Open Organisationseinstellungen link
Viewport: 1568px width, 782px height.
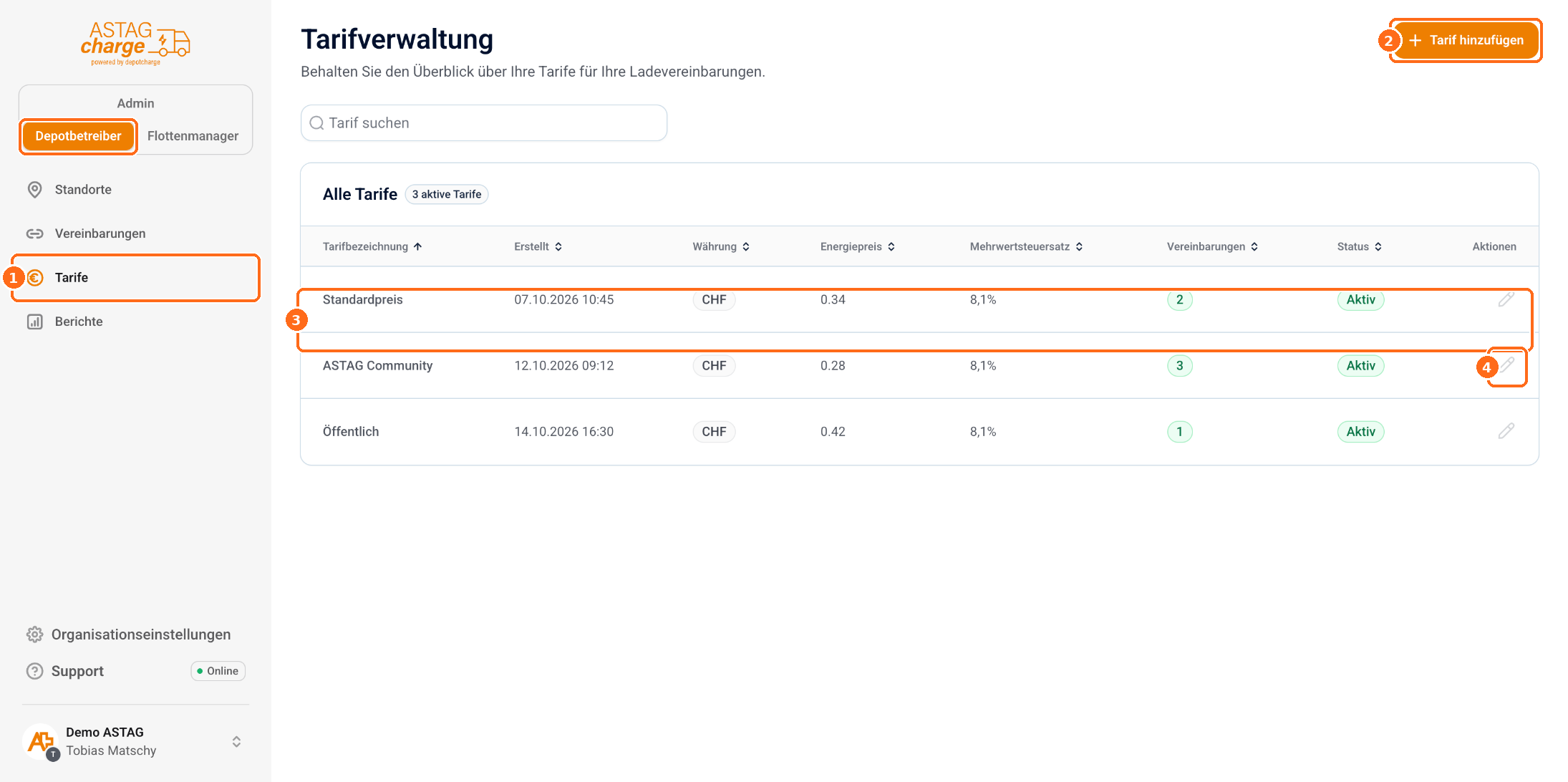click(140, 634)
